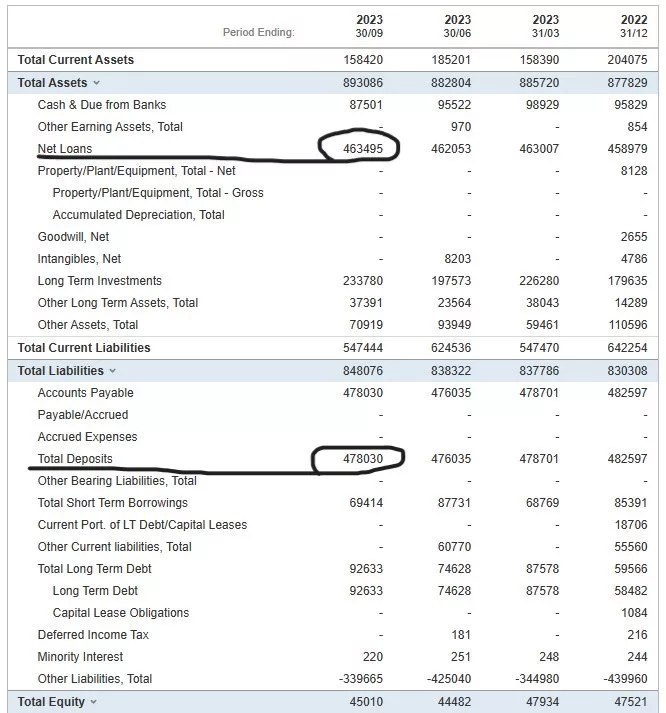
Task: Select Capital Lease Obligations value 1084
Action: tap(634, 613)
